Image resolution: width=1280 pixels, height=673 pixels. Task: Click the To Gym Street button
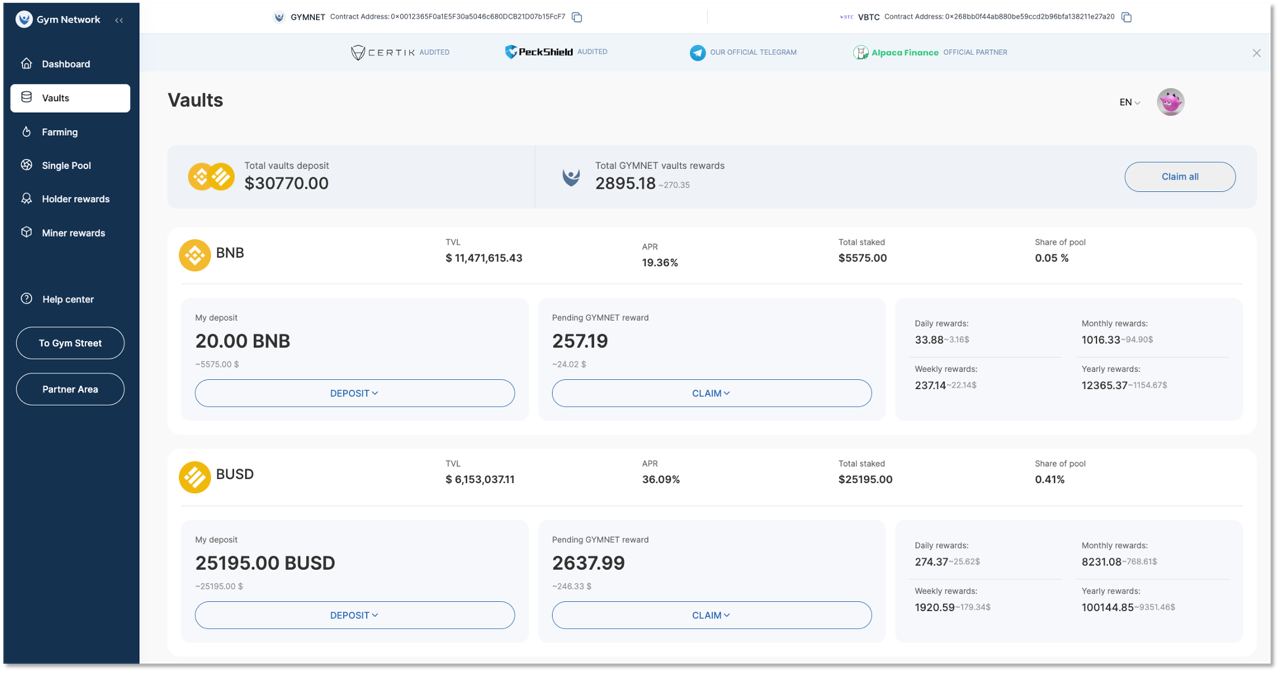[x=70, y=343]
